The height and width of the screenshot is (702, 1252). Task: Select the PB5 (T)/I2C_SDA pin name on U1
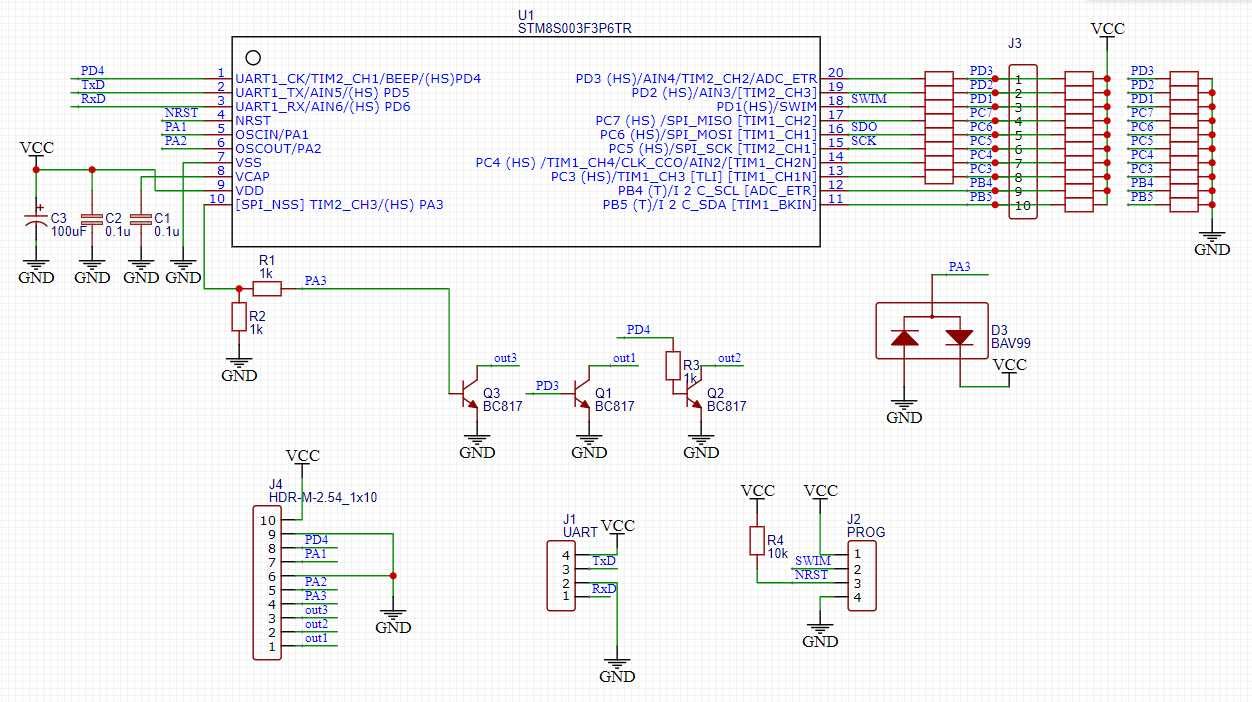(x=709, y=204)
